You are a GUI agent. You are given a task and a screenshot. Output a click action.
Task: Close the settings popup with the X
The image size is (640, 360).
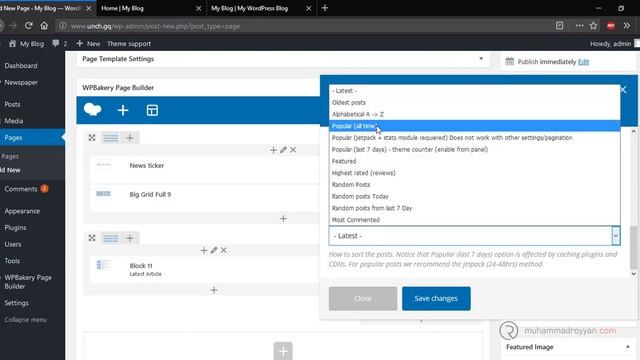623,90
